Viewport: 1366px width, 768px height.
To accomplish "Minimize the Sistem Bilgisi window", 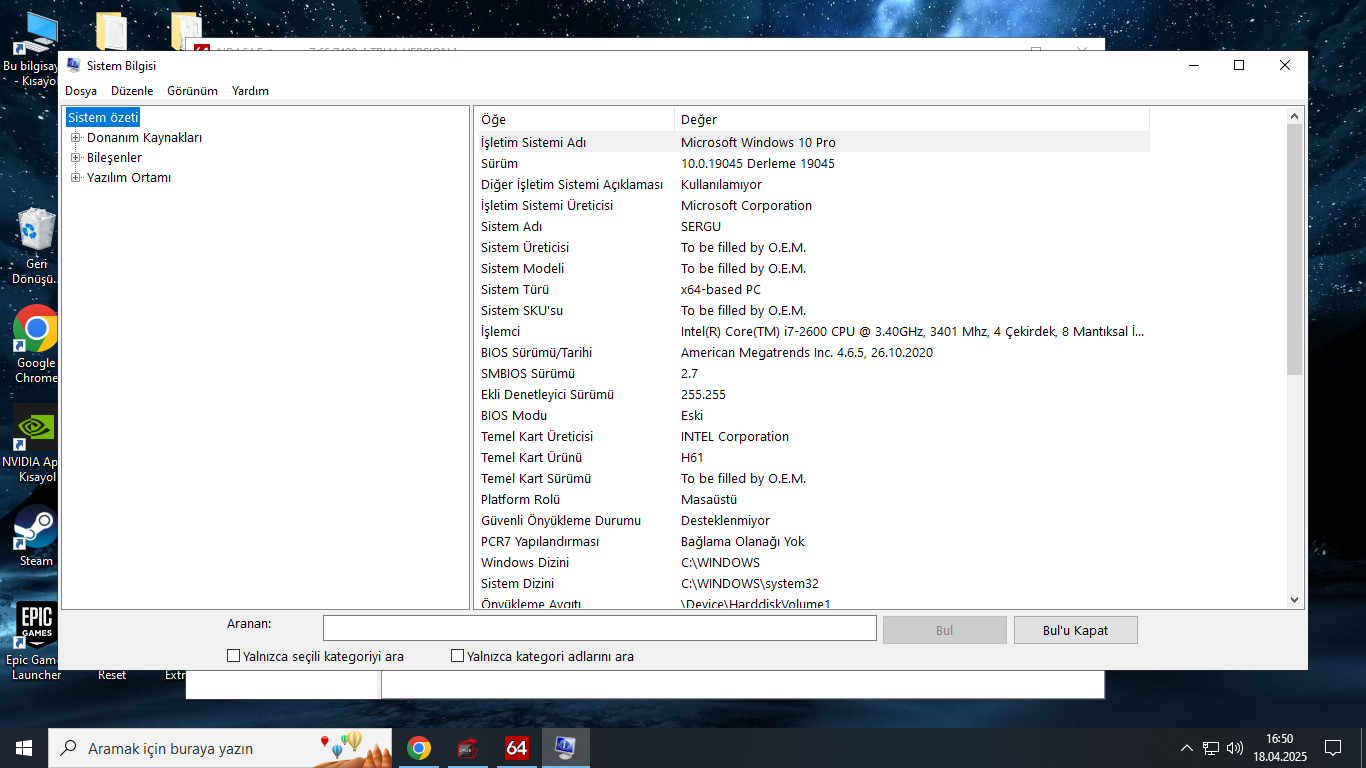I will pos(1193,65).
